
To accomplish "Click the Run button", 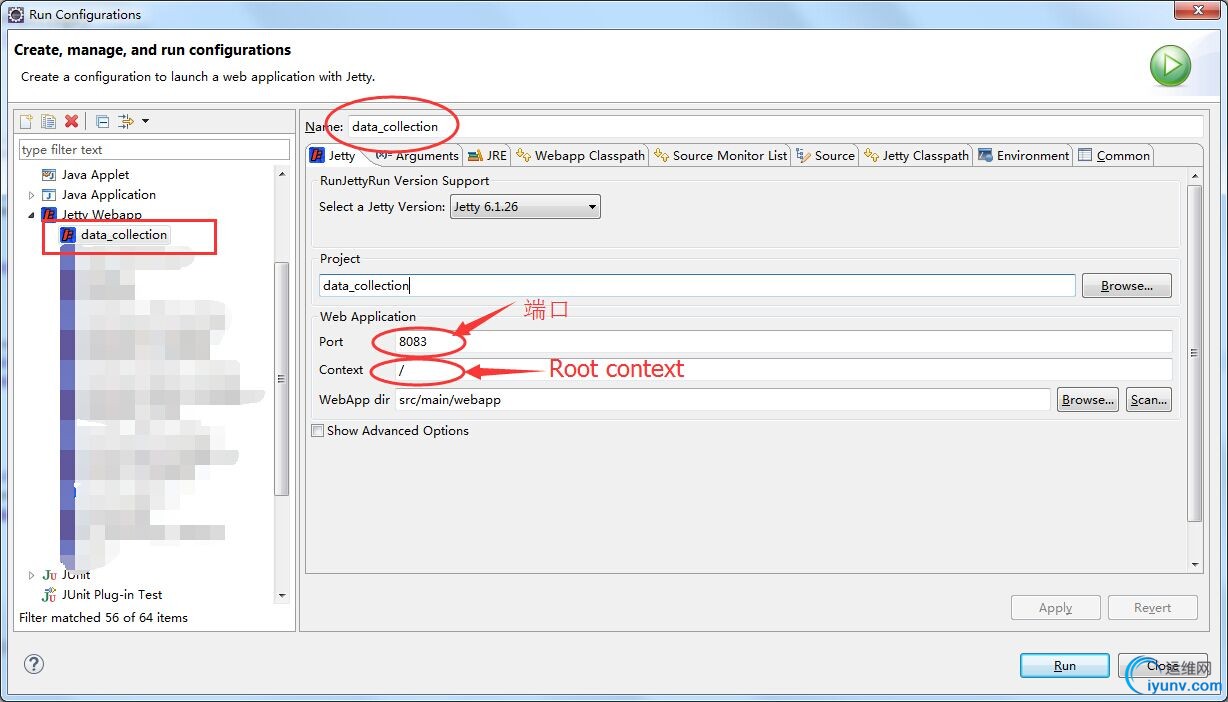I will pyautogui.click(x=1065, y=666).
